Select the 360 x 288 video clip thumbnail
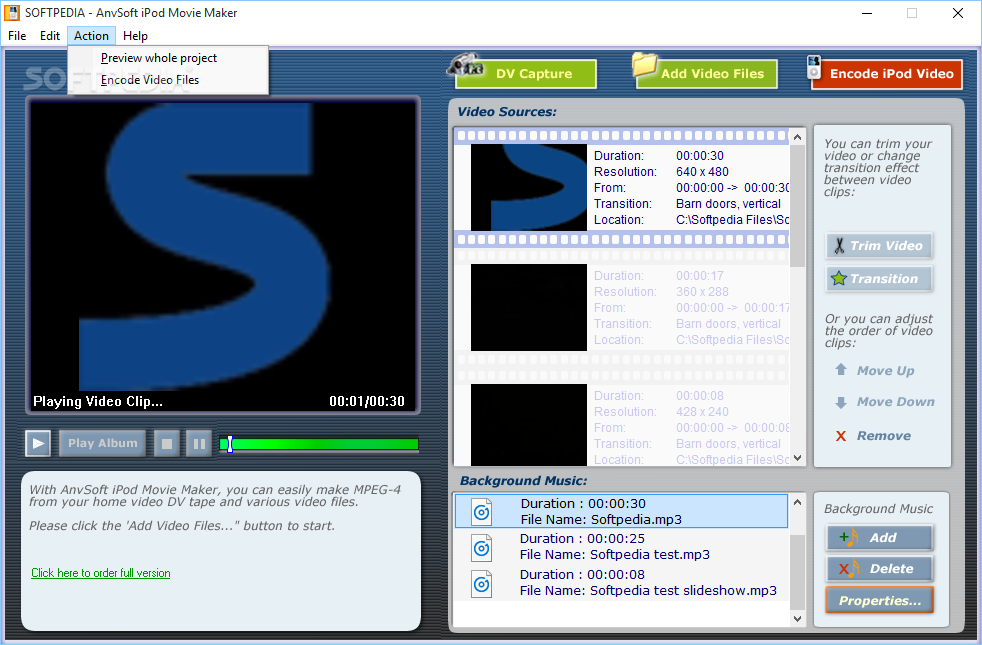 [x=529, y=307]
